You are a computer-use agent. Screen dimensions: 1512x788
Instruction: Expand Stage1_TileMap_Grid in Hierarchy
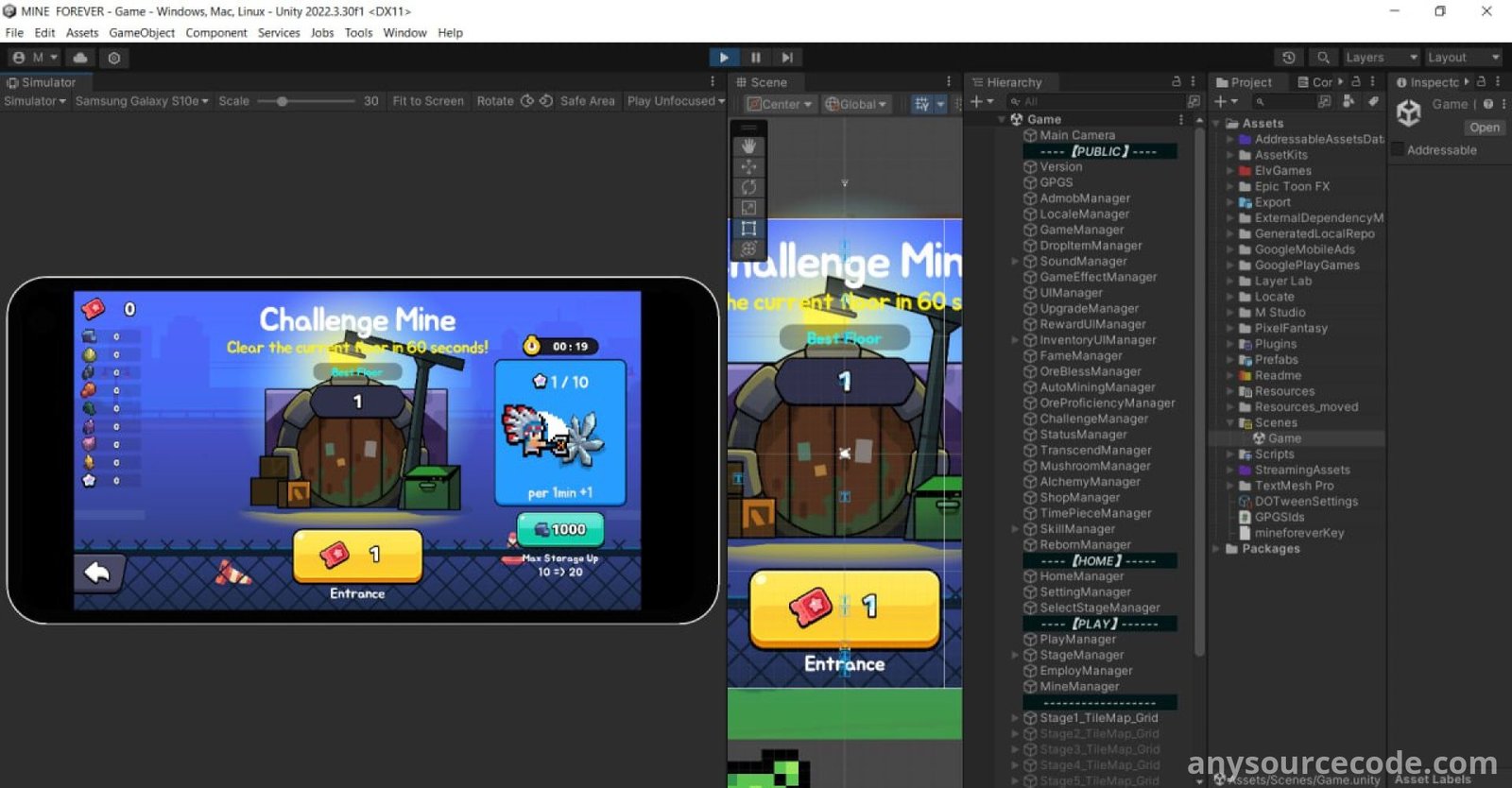click(1015, 718)
